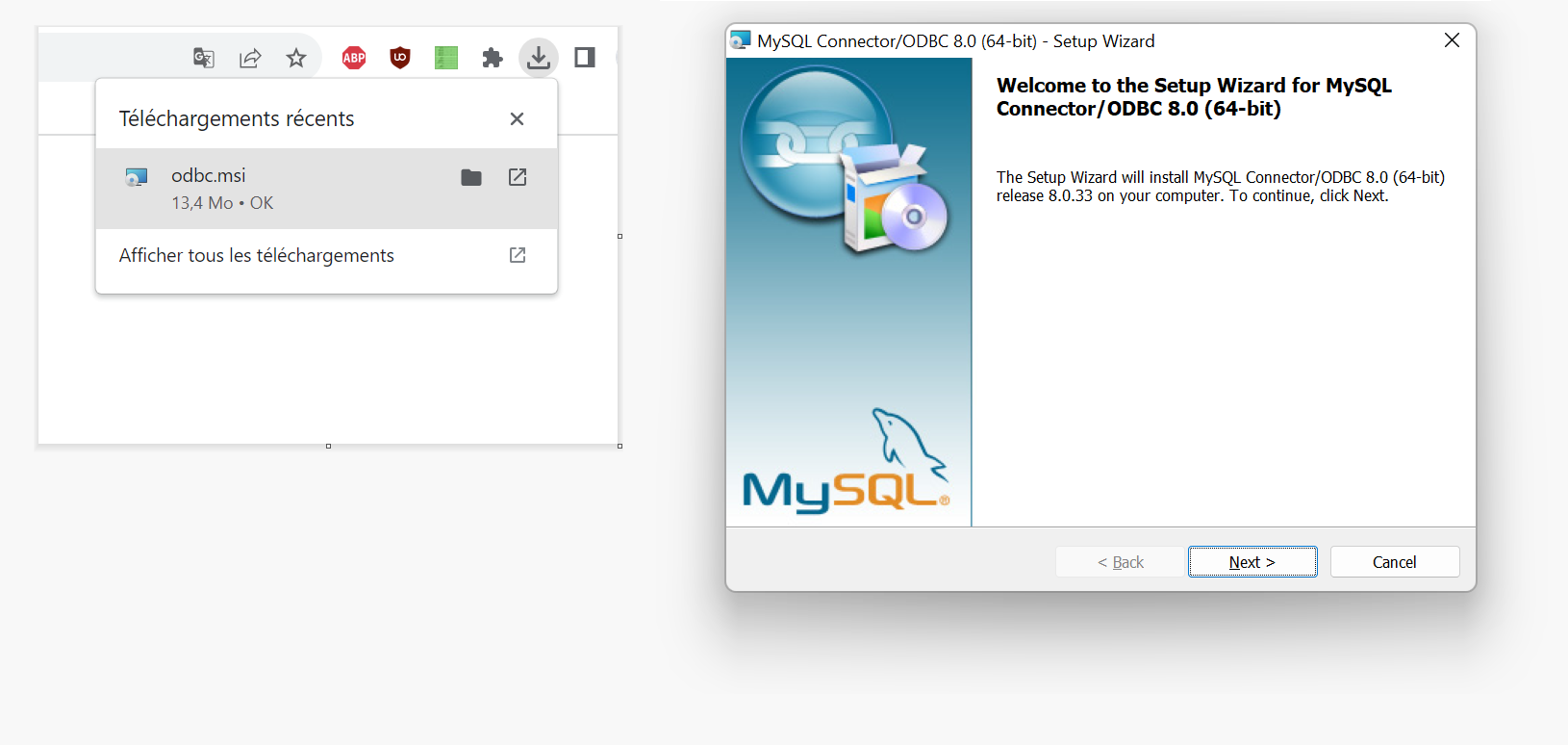Click the Back button in the wizard
The height and width of the screenshot is (745, 1568).
pyautogui.click(x=1120, y=562)
